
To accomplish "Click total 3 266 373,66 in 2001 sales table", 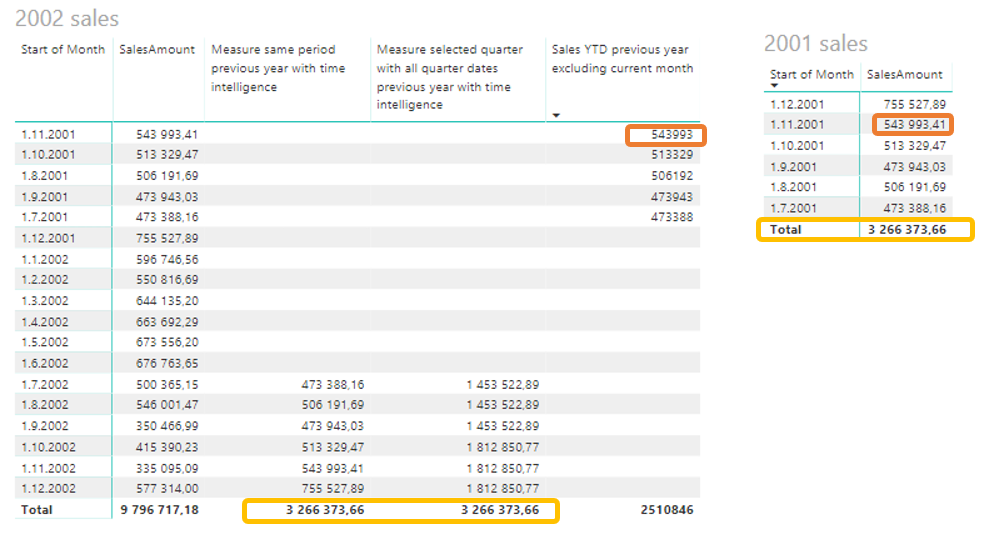I will click(x=907, y=230).
